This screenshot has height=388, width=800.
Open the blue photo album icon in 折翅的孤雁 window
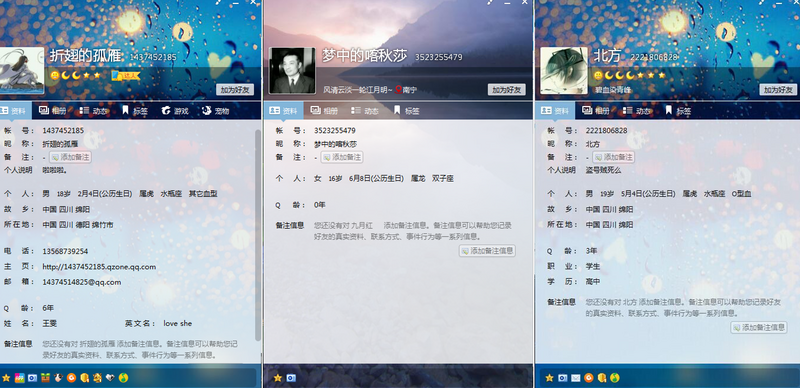[x=32, y=378]
